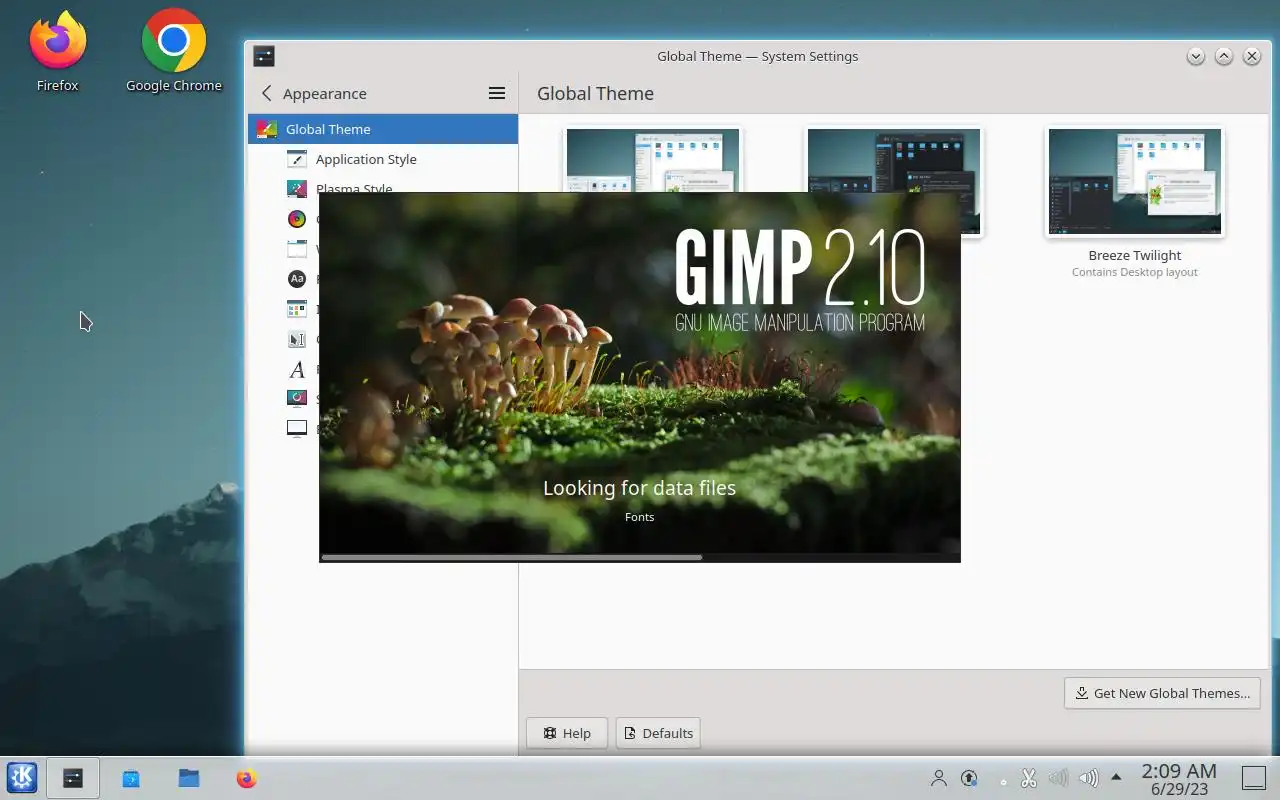Image resolution: width=1280 pixels, height=800 pixels.
Task: Select the Window Decorations sidebar icon
Action: pos(297,249)
